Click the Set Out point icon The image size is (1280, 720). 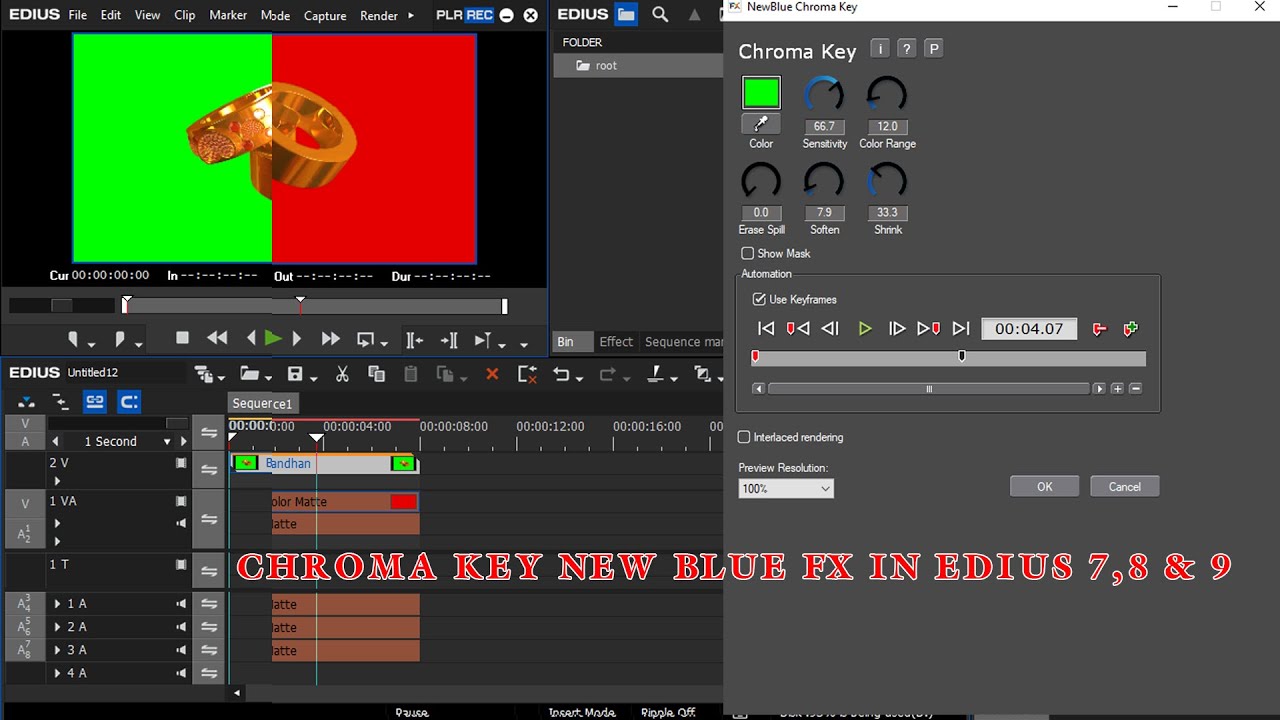[120, 339]
